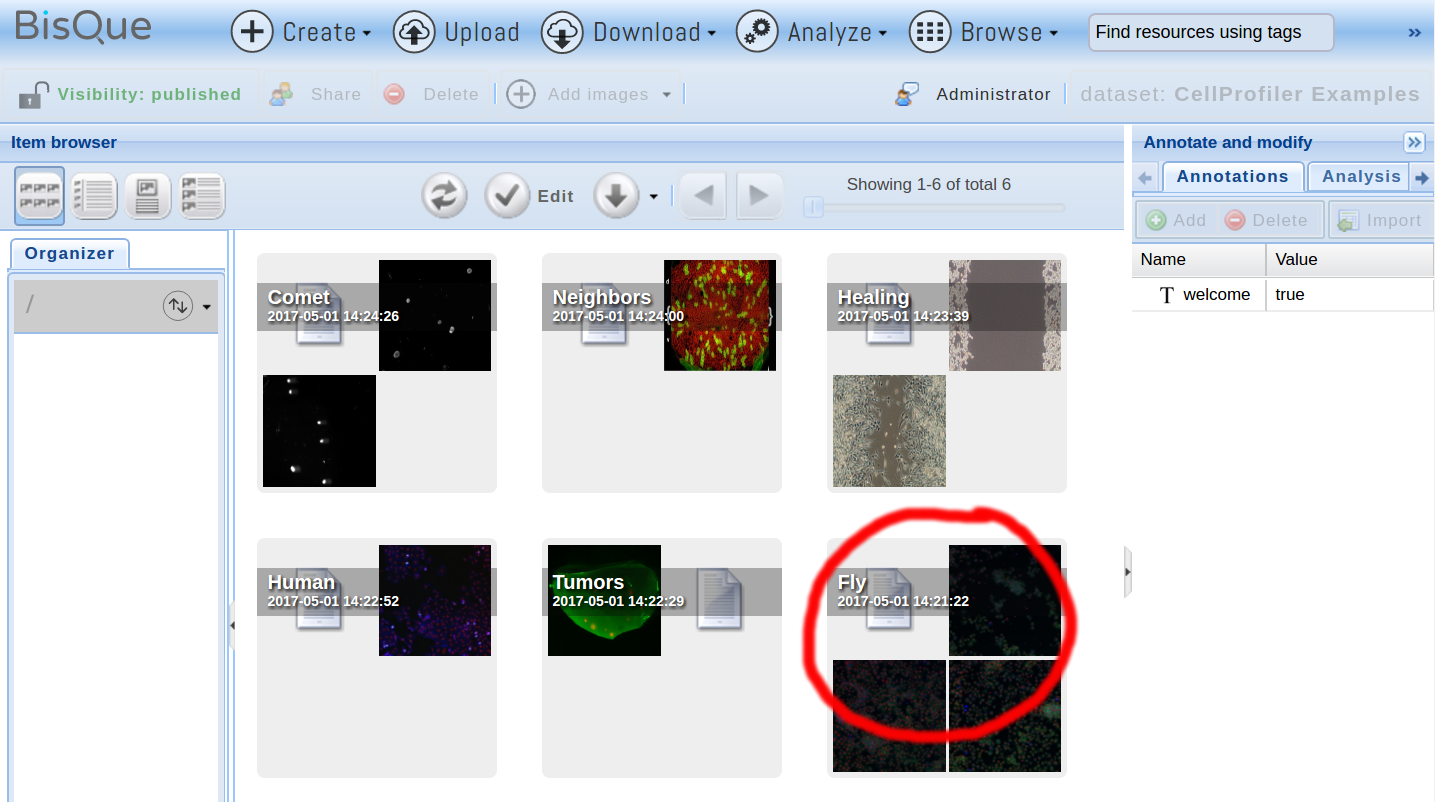Click the page slider handle
1435x802 pixels.
[814, 207]
